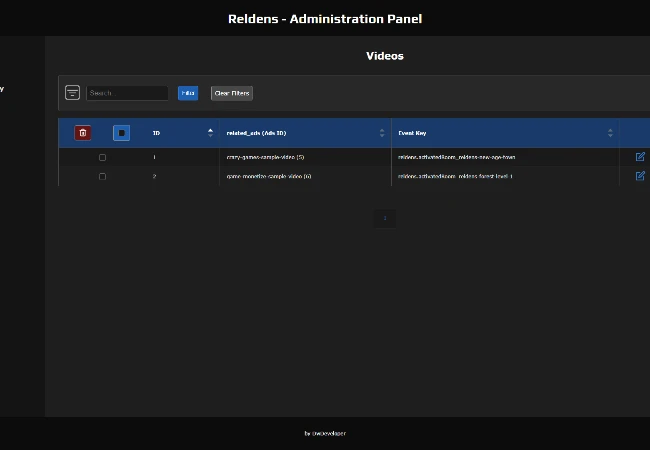The height and width of the screenshot is (450, 650).
Task: Toggle the select-all checkbox in table header
Action: (121, 133)
